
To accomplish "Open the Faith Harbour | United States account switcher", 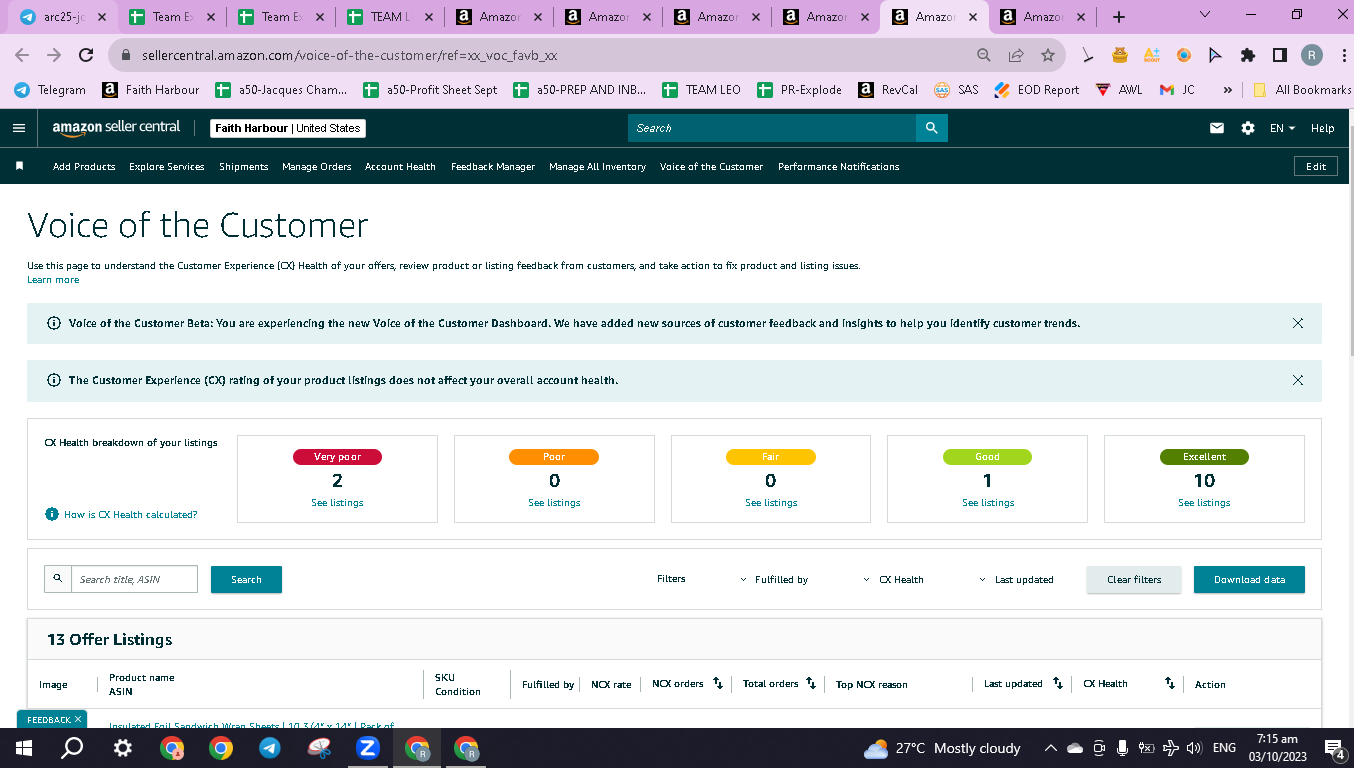I will click(288, 128).
